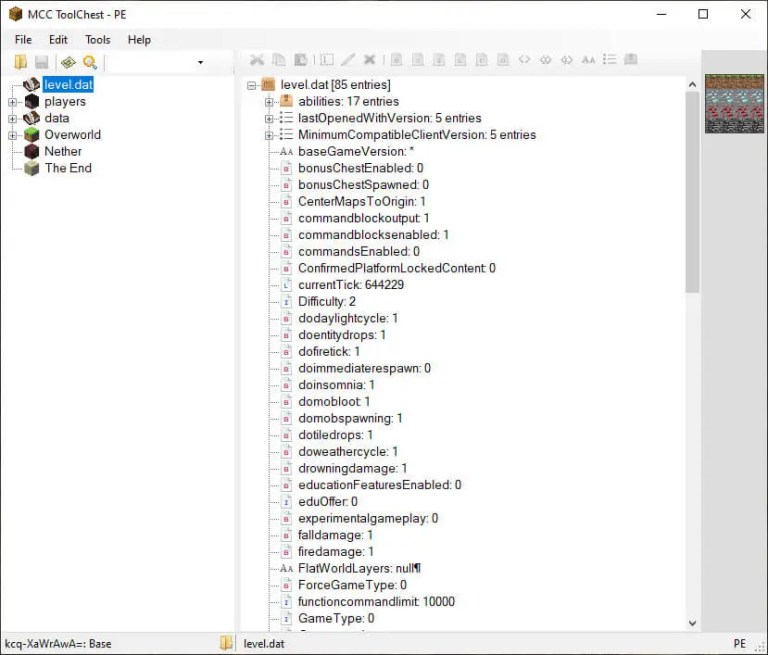Expand MinimumCompatibleClientVersion: 5 entries node

269,135
